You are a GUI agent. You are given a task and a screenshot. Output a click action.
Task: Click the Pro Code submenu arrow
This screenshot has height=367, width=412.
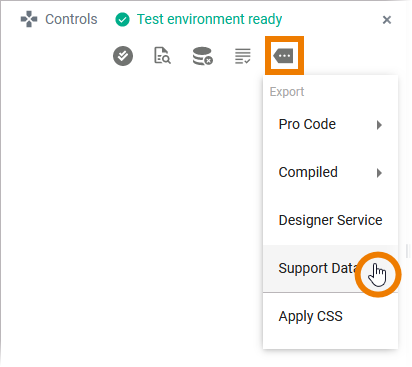(379, 125)
